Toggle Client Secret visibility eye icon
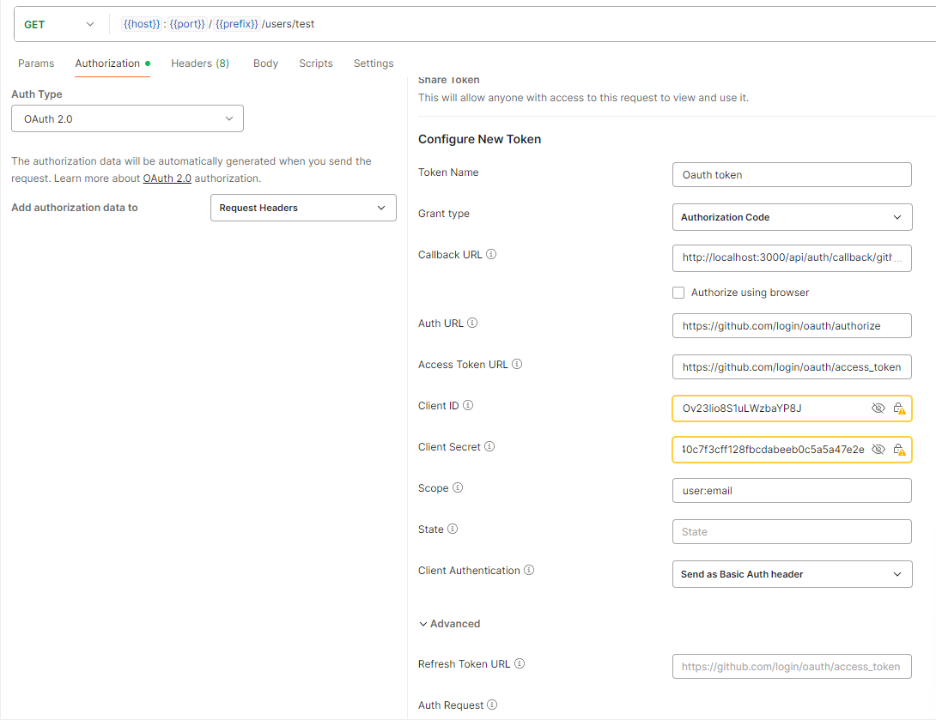 click(878, 450)
